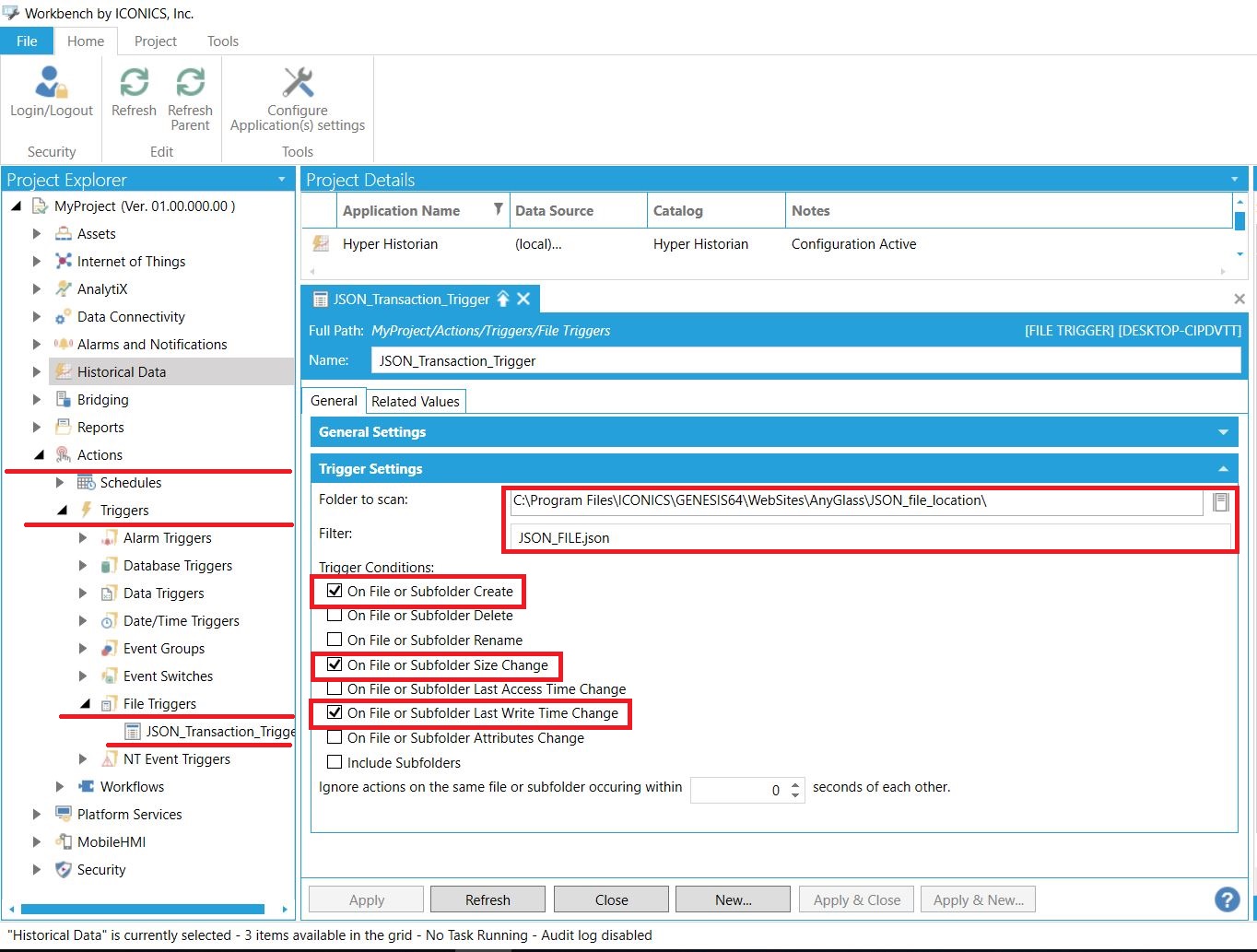Click the Schedules calendar icon
The image size is (1257, 952).
pos(86,483)
